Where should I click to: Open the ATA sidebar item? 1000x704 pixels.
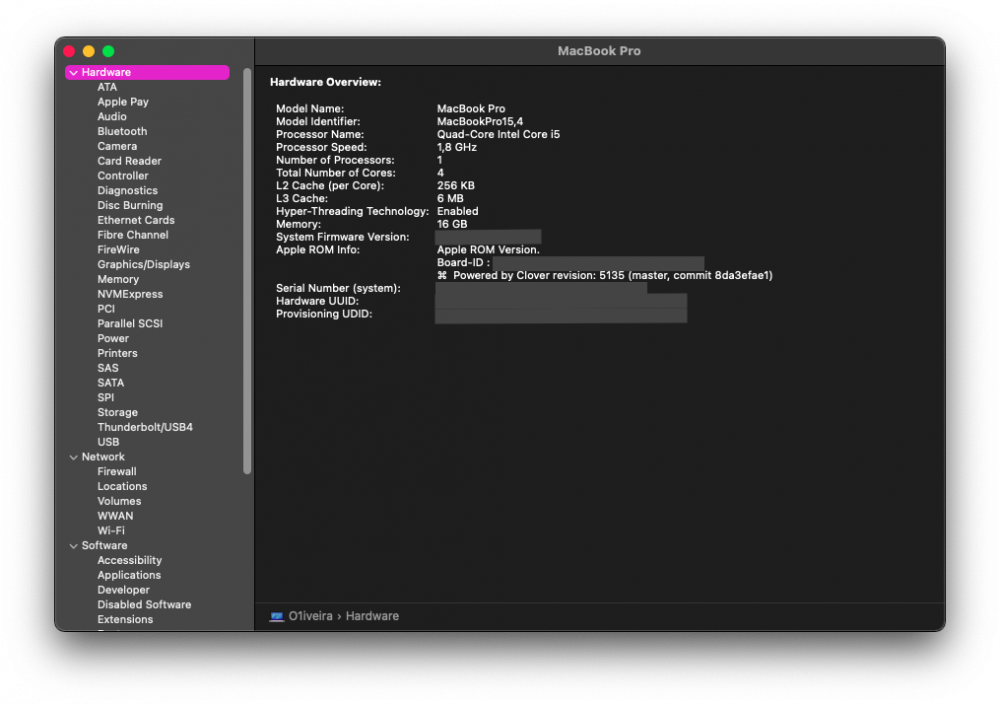[107, 87]
